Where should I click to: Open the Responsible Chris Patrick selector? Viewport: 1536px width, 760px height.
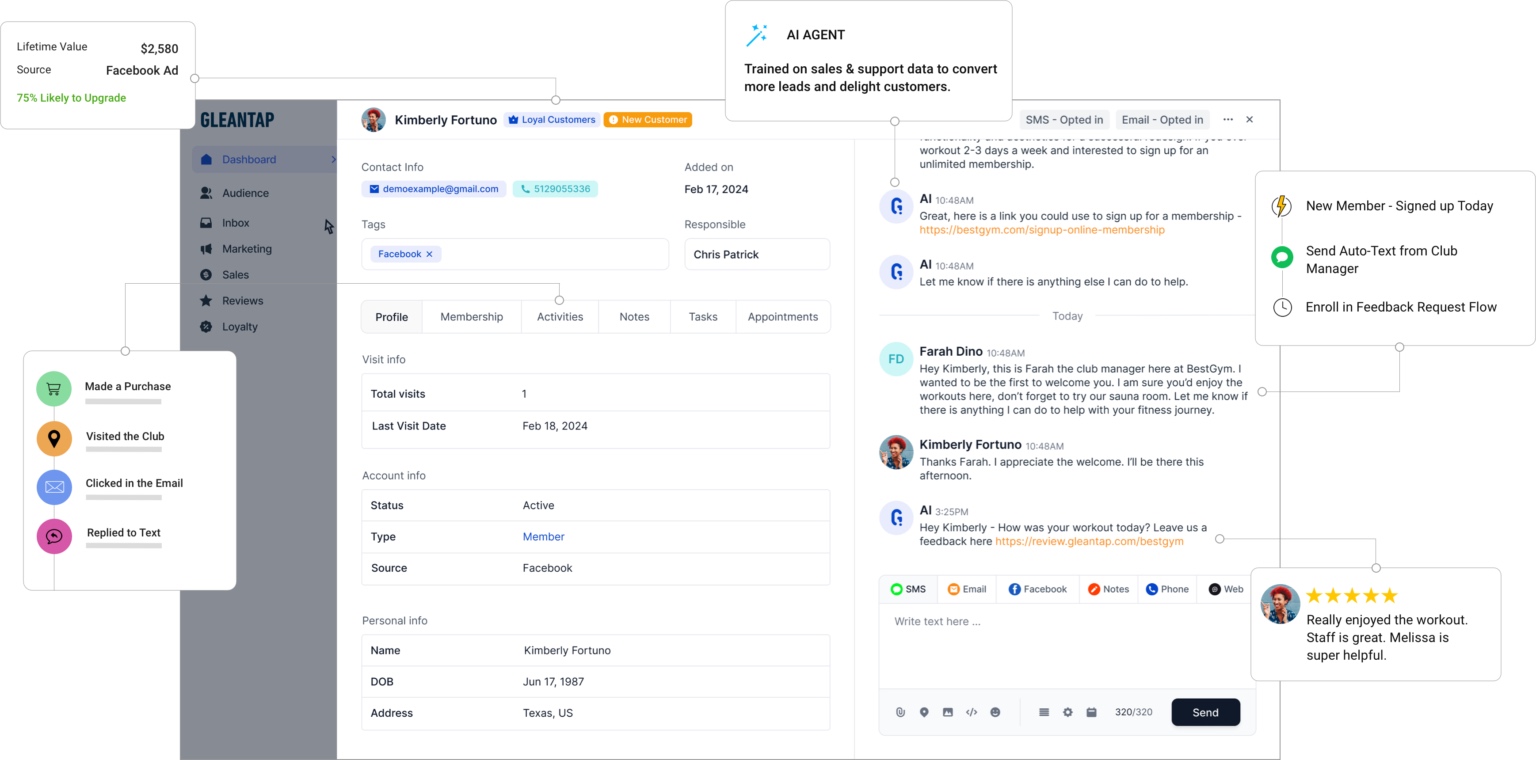(756, 254)
